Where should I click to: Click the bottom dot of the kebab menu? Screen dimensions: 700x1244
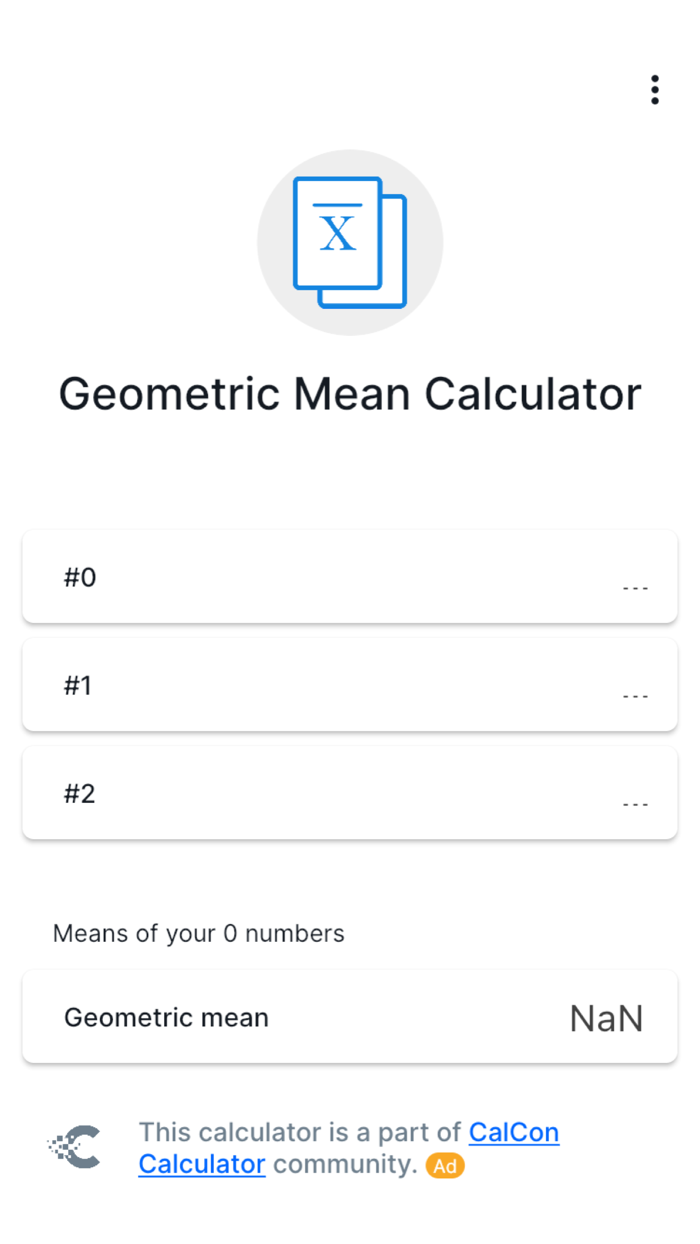655,101
